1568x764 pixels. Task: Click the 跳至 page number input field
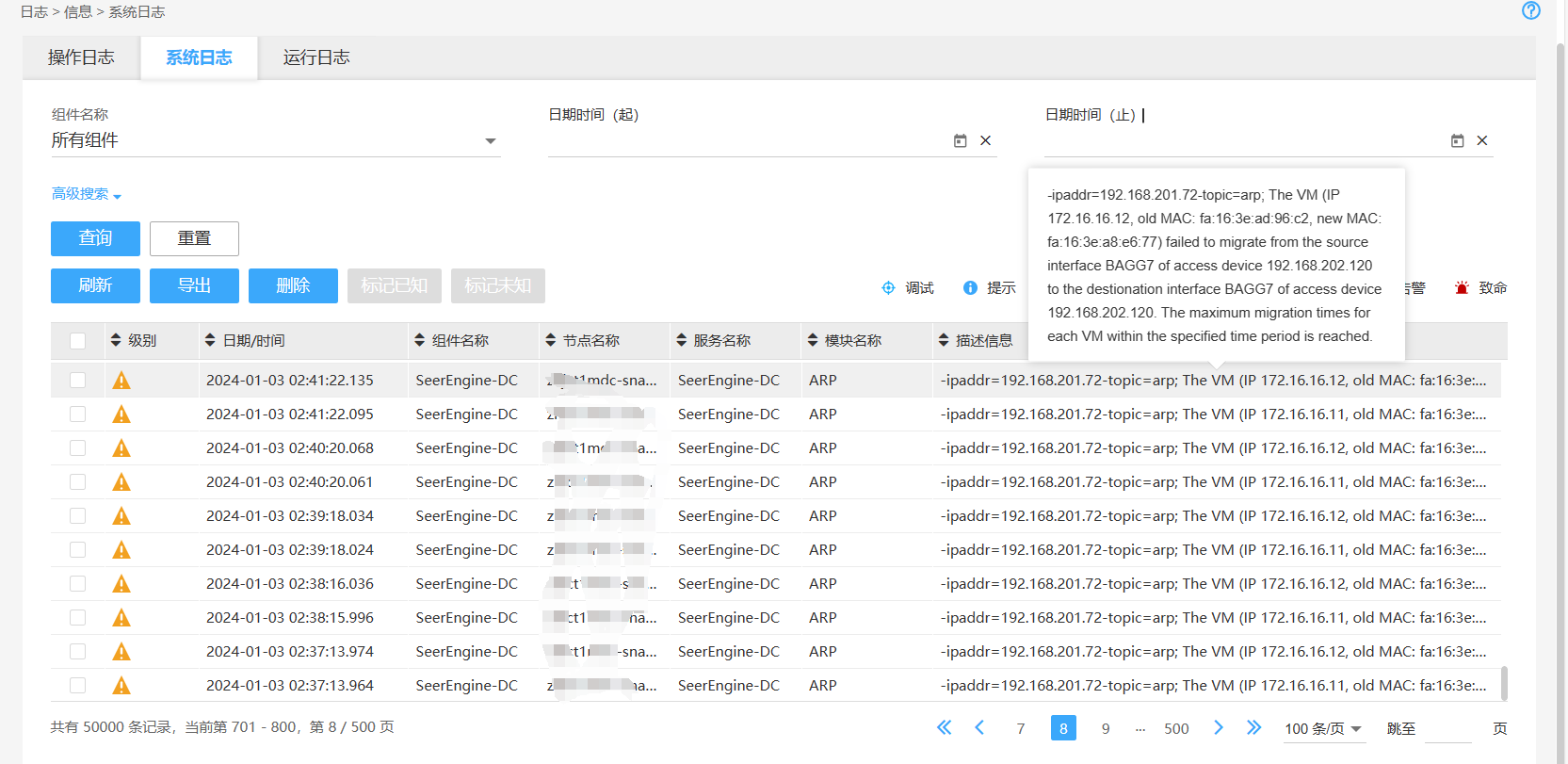tap(1447, 728)
